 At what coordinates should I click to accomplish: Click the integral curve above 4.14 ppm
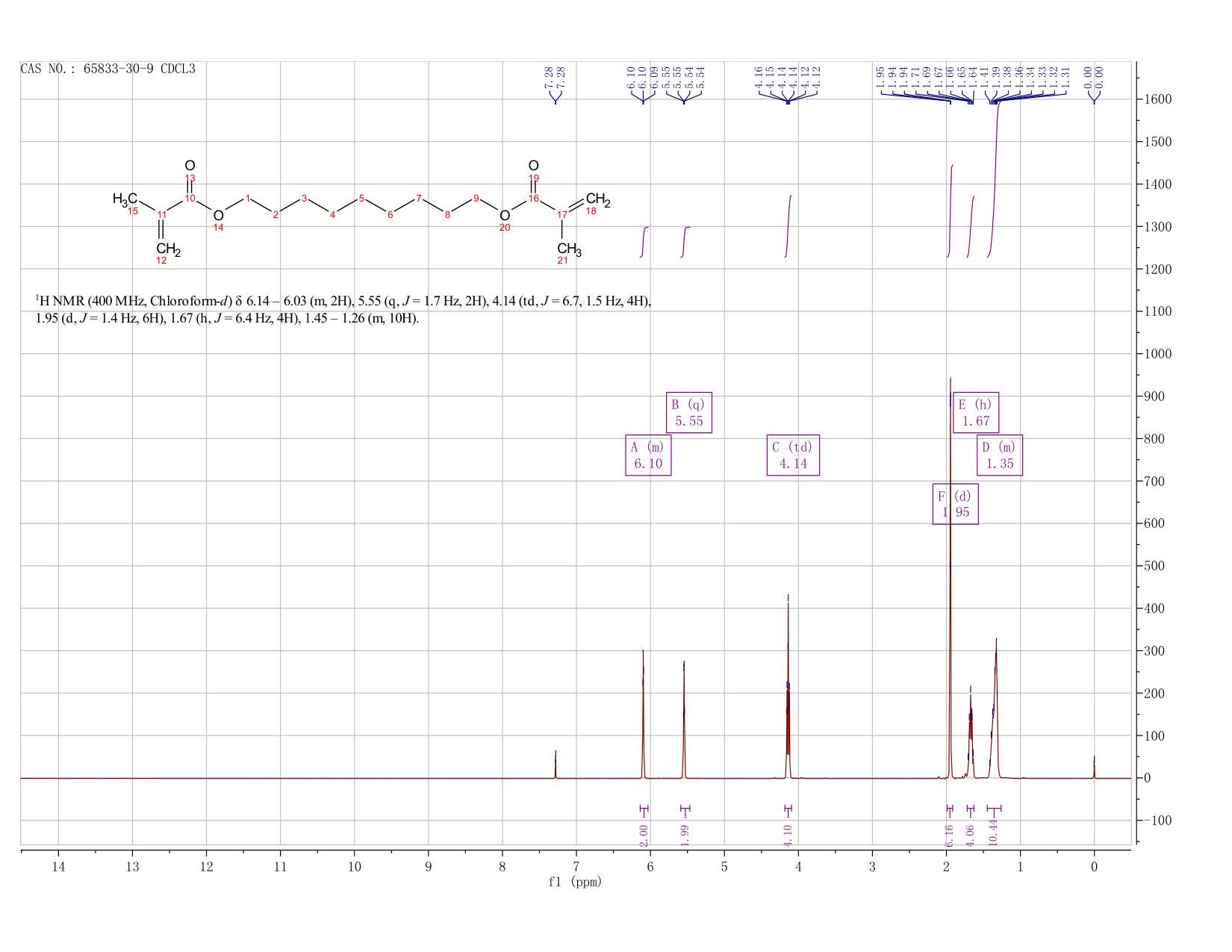[x=788, y=226]
